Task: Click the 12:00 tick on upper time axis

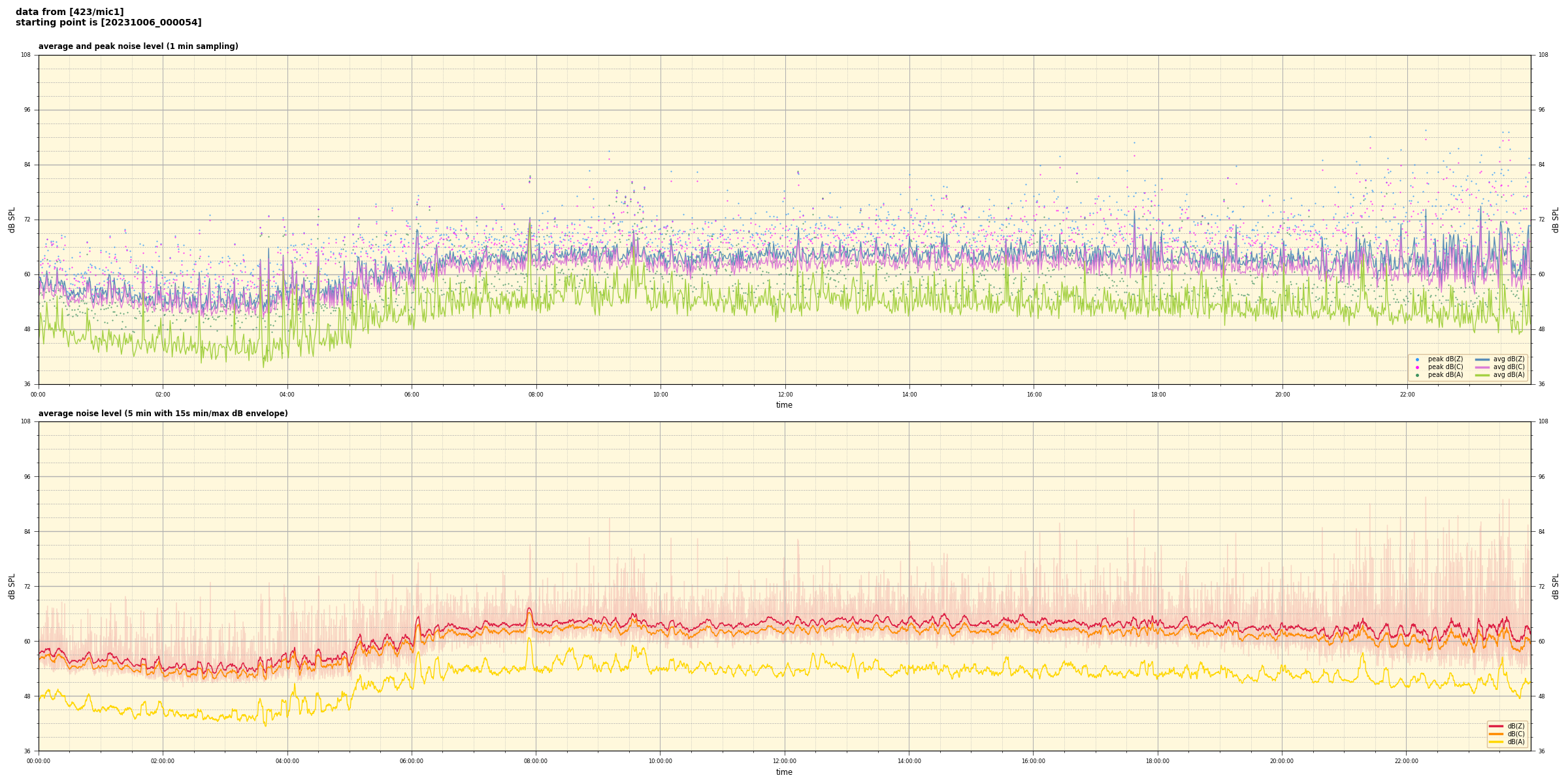Action: [785, 395]
